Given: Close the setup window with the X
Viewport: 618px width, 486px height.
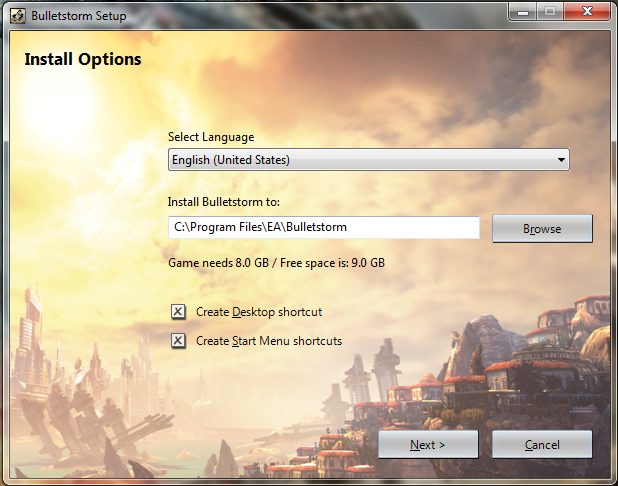Looking at the screenshot, I should pyautogui.click(x=587, y=12).
